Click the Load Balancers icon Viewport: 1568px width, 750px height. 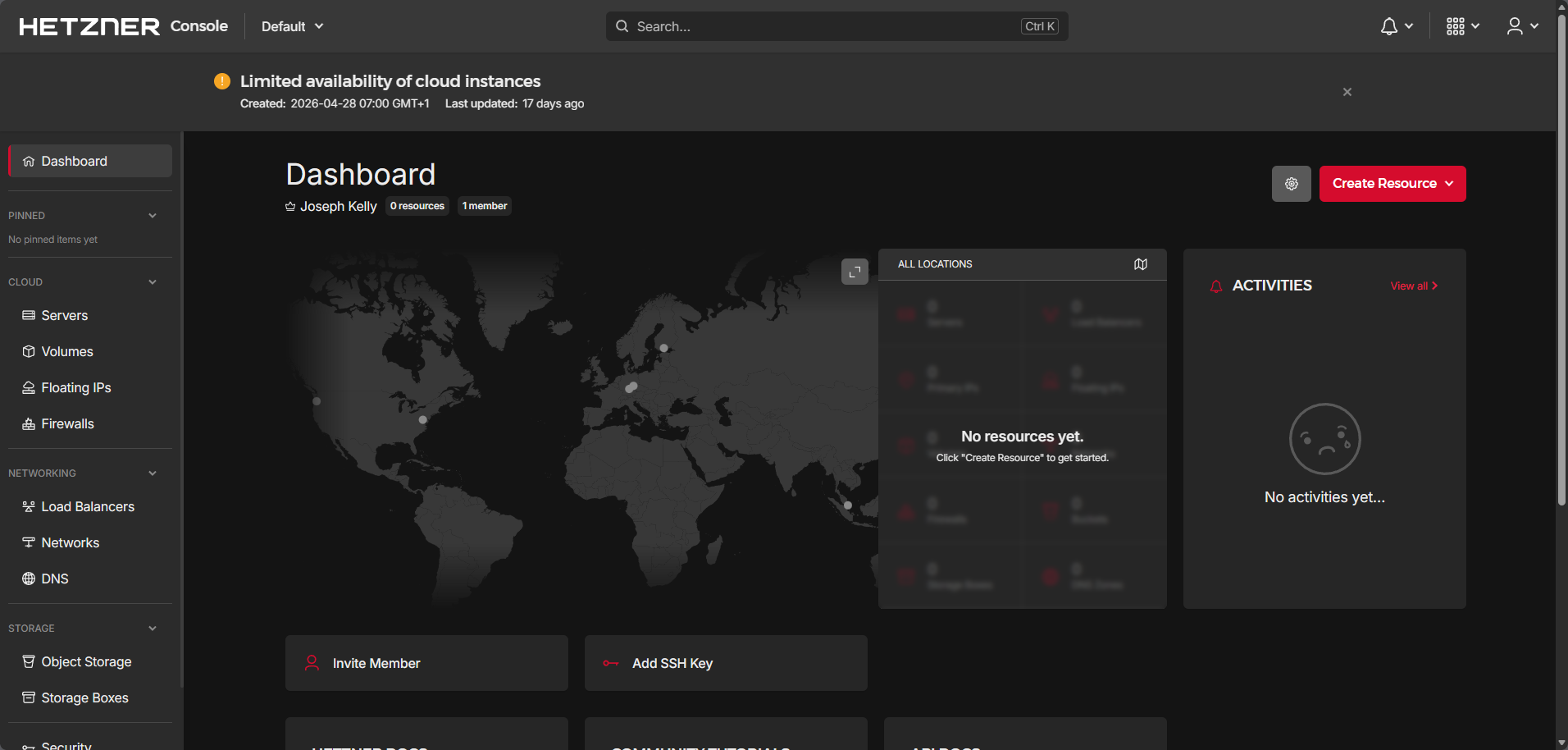(x=29, y=506)
